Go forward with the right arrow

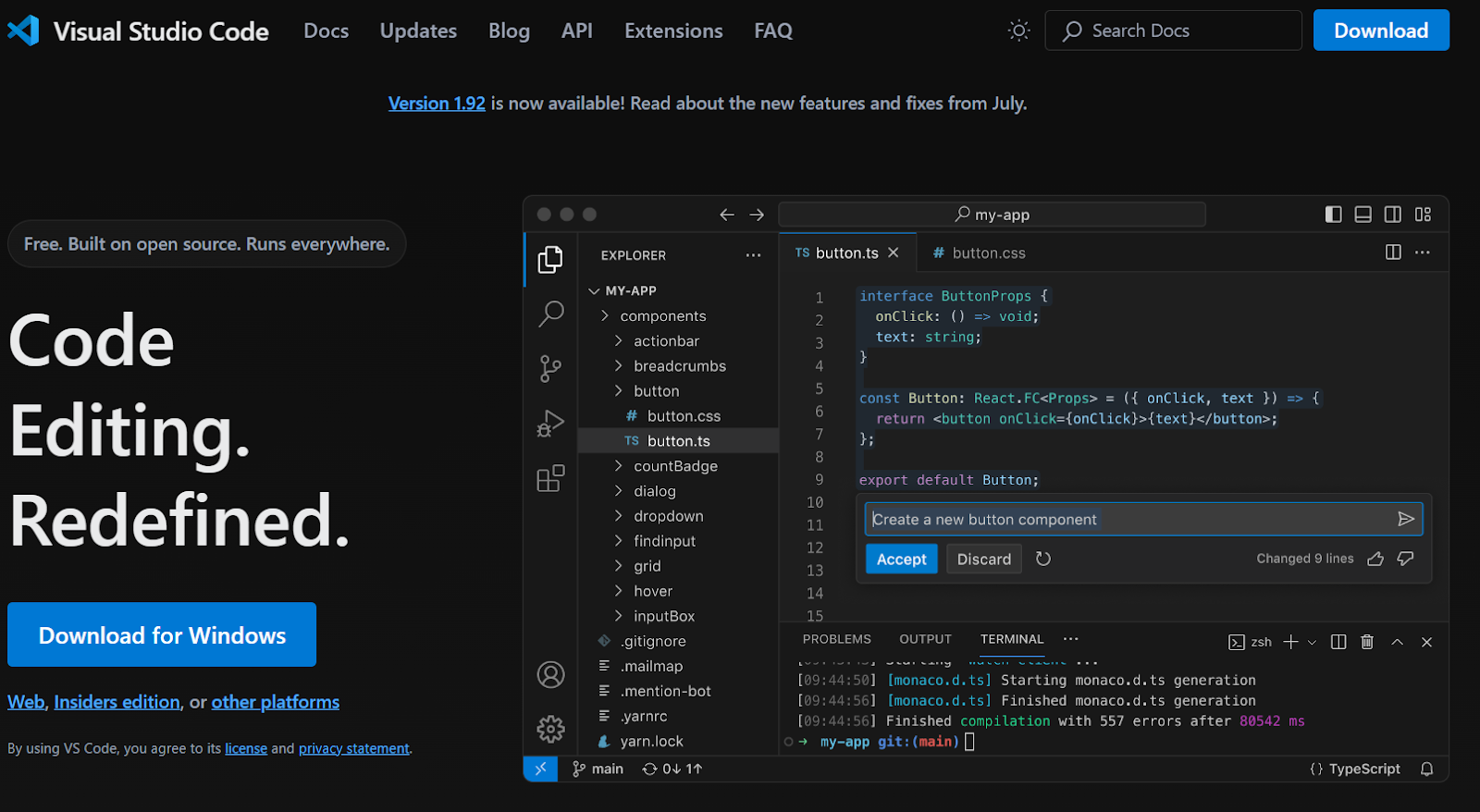(757, 215)
